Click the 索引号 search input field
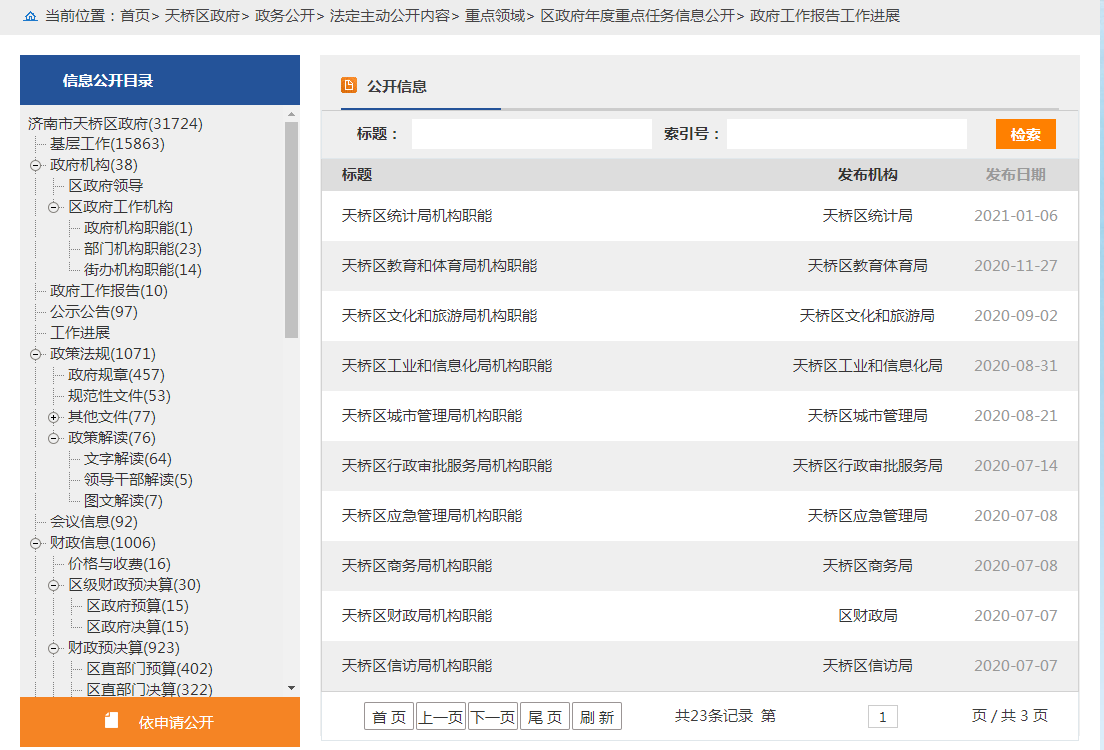 846,134
